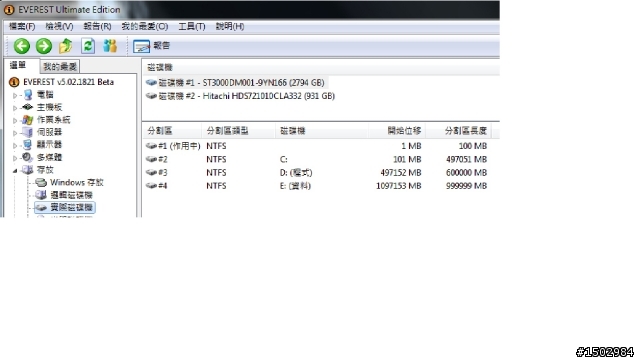Click the 497152 MB start offset value
The width and height of the screenshot is (640, 360).
pos(401,173)
